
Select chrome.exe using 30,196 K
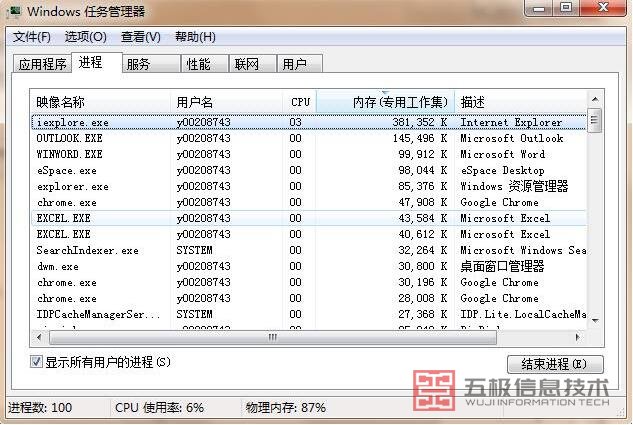coord(309,283)
